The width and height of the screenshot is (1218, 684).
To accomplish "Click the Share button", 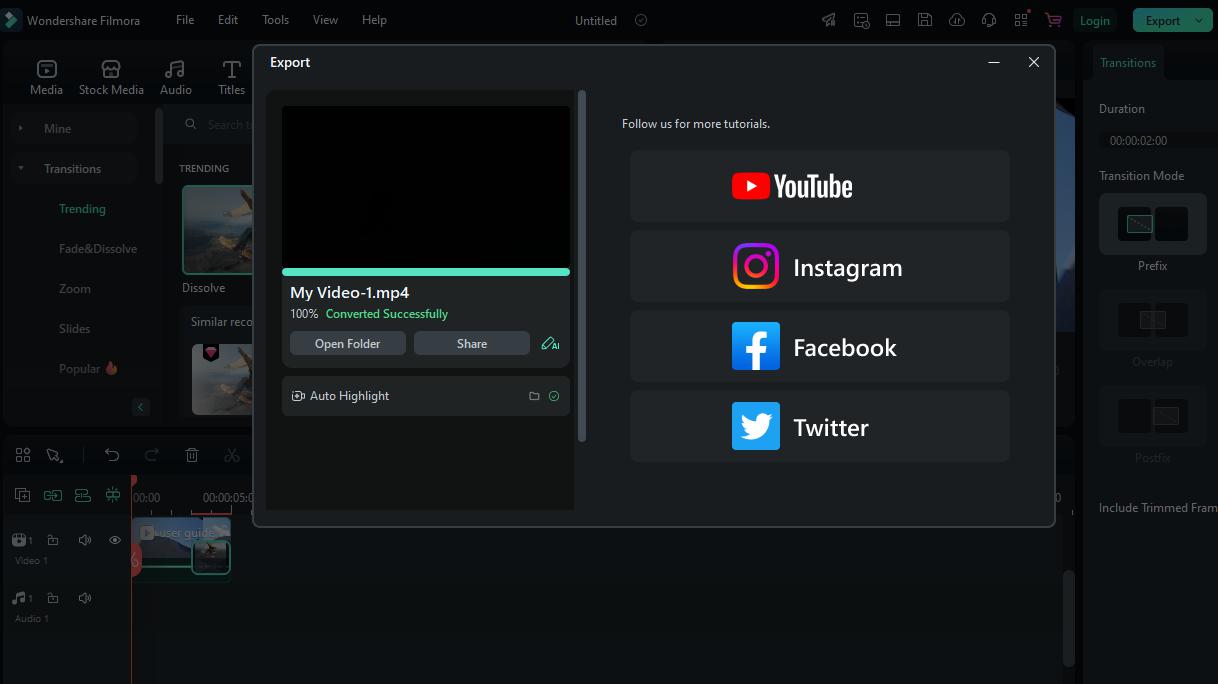I will click(472, 343).
